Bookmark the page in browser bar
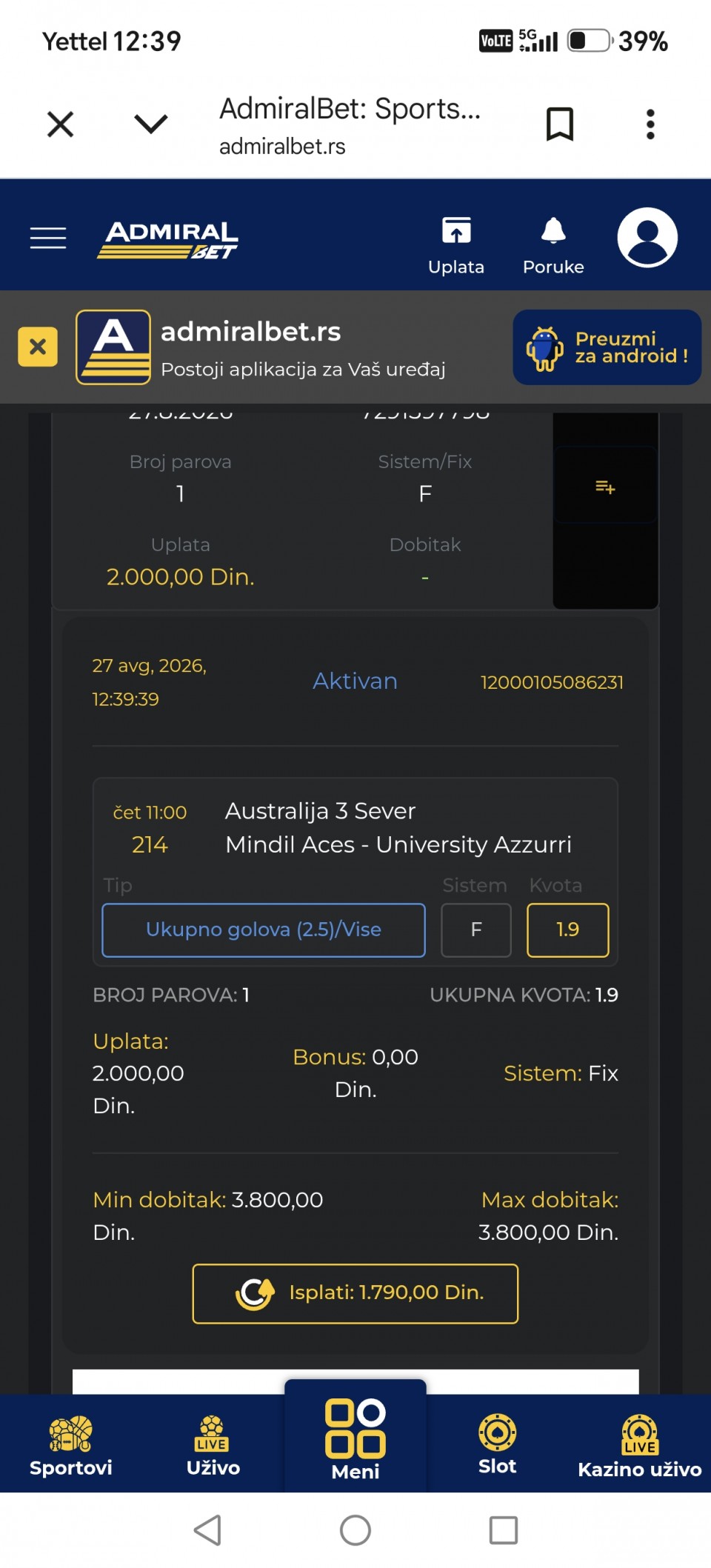 (560, 124)
